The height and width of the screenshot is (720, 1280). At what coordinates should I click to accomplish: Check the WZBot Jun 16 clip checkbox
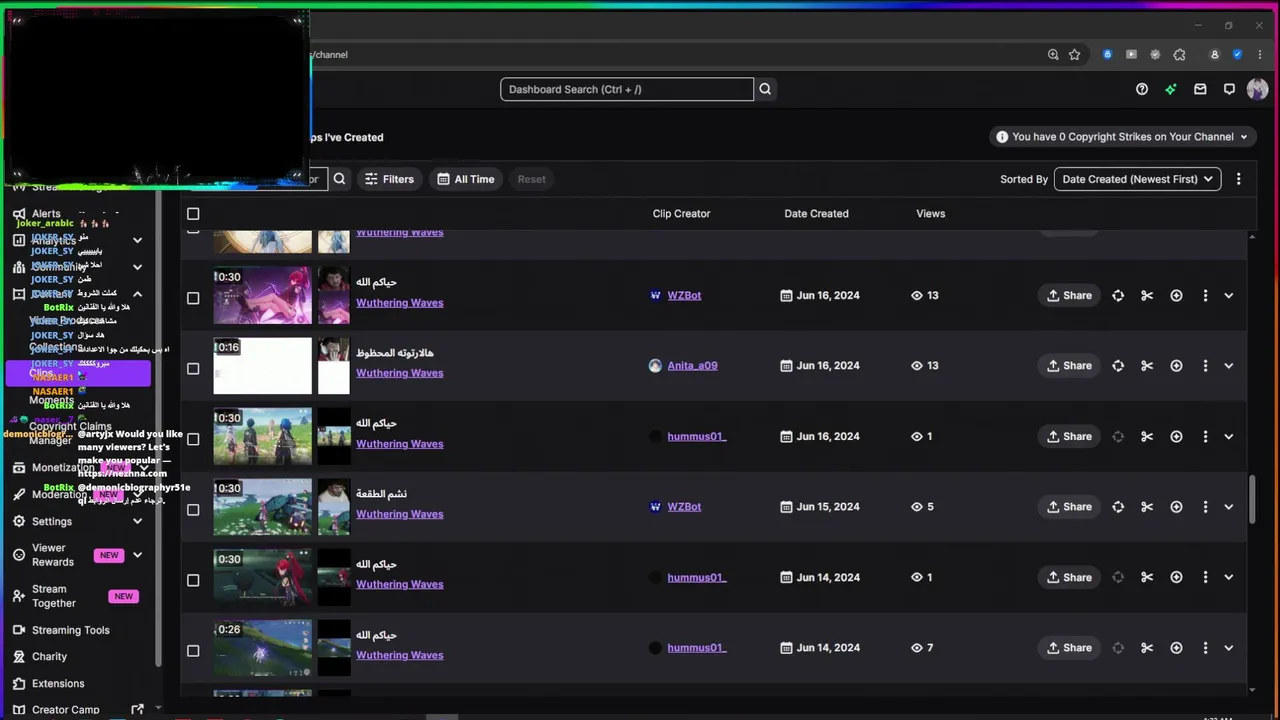pos(193,298)
